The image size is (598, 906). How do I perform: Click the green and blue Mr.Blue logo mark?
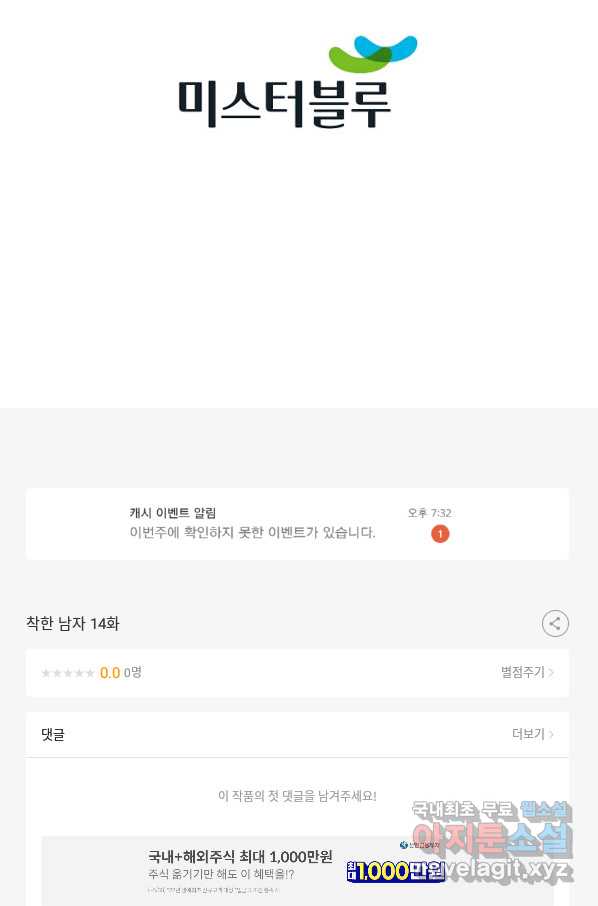(373, 54)
